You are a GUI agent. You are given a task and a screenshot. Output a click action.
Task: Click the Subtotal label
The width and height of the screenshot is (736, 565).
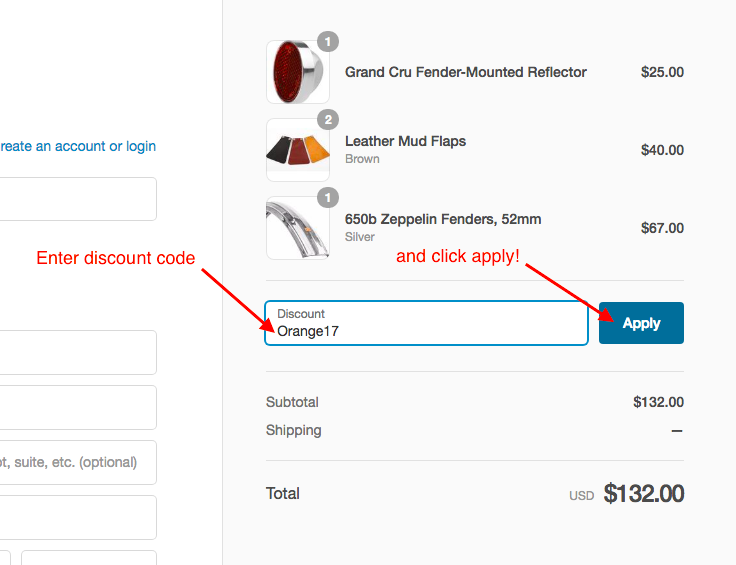292,402
